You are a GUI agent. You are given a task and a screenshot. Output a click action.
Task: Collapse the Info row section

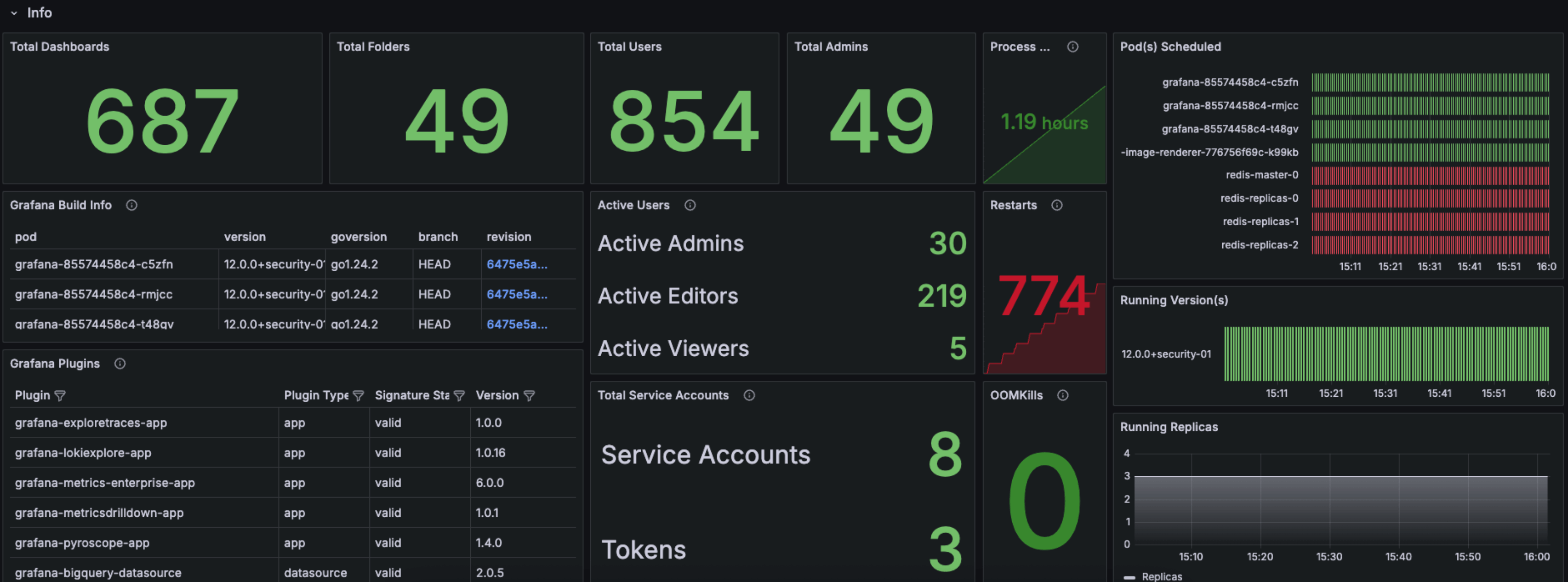14,13
